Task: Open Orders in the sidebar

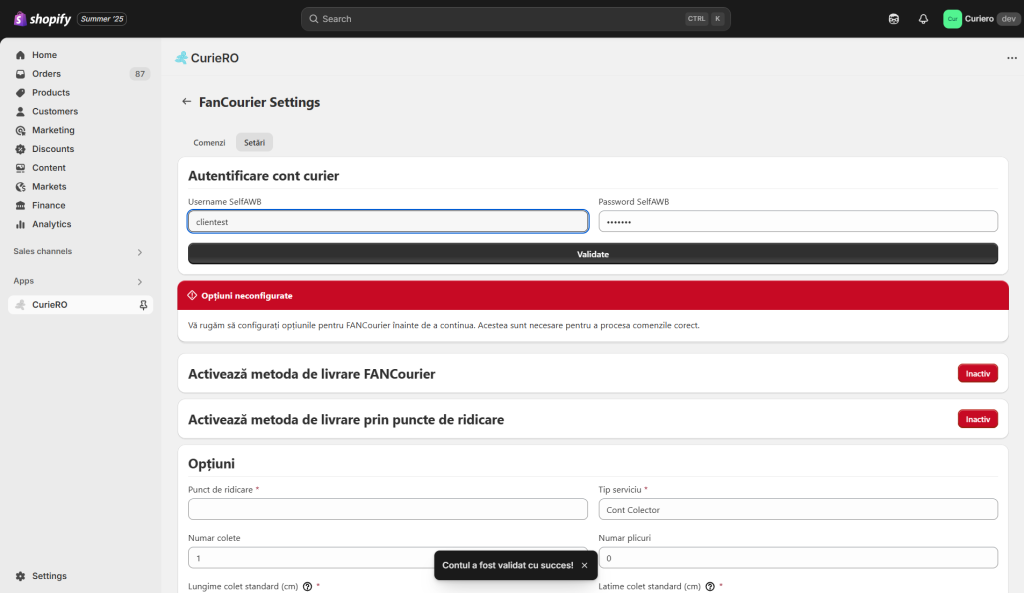Action: coord(46,74)
